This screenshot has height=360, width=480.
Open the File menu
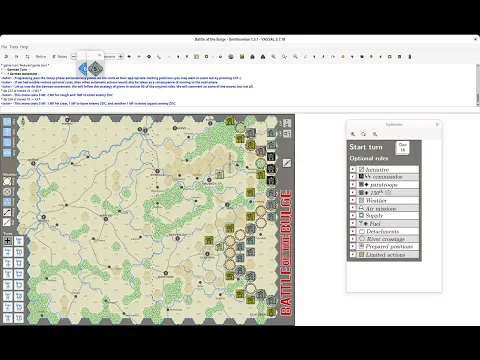(x=4, y=47)
